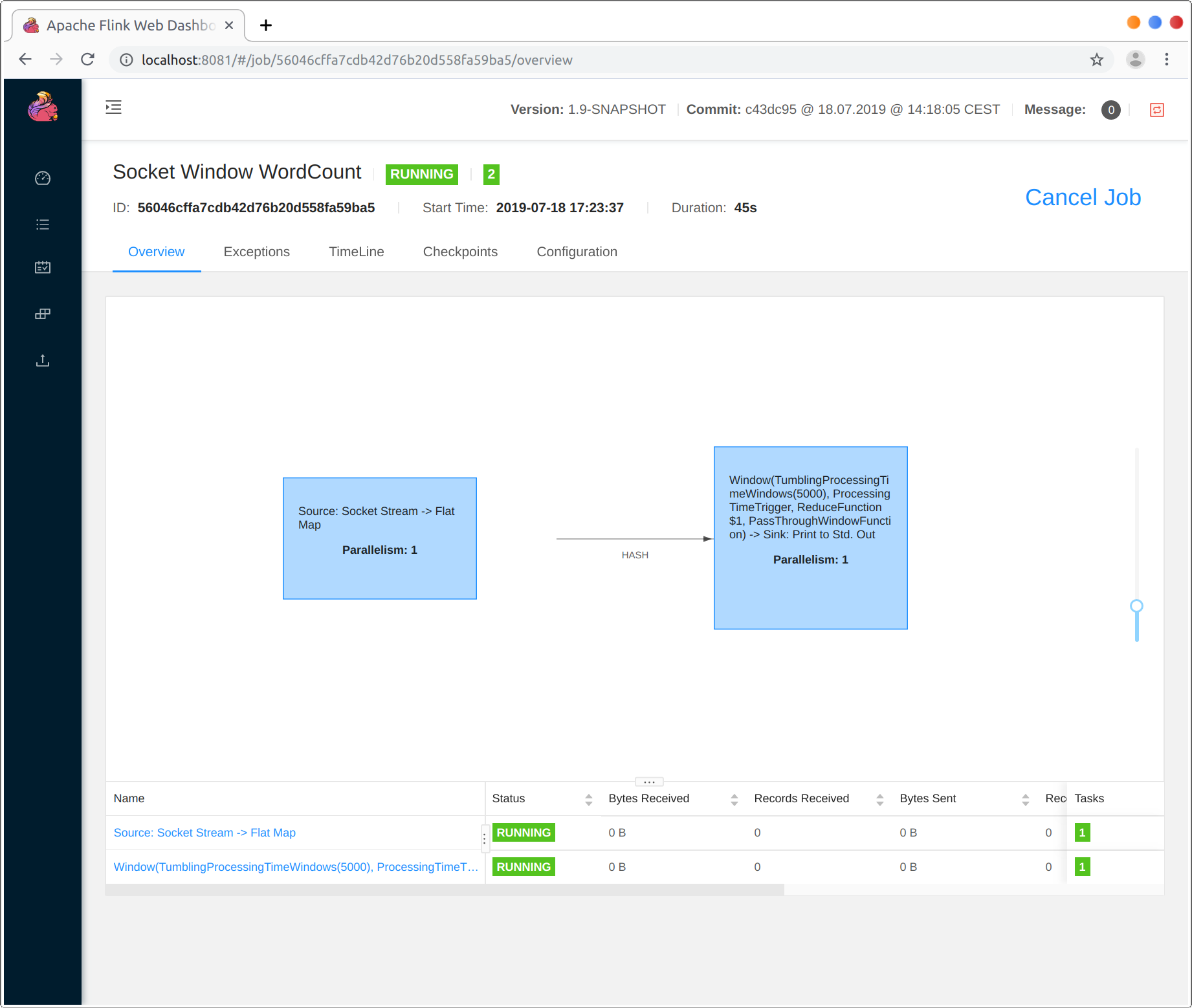Open the Task Managers sidebar icon
1192x1008 pixels.
[x=43, y=314]
